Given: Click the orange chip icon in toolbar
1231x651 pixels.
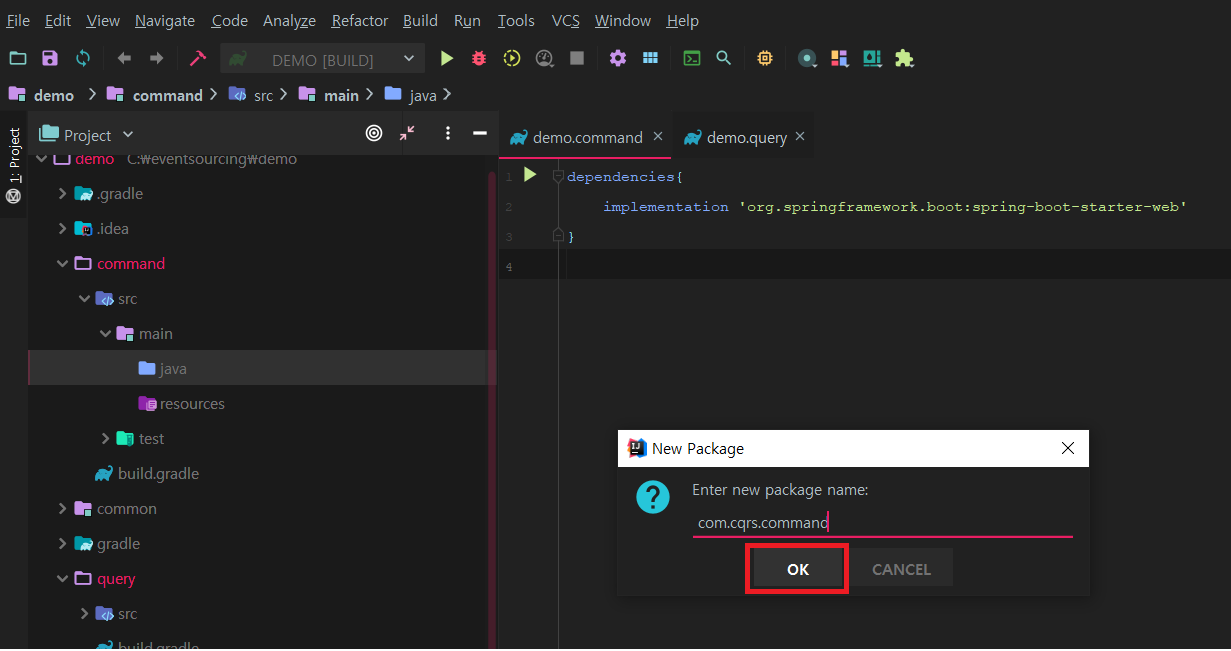Looking at the screenshot, I should coord(765,59).
